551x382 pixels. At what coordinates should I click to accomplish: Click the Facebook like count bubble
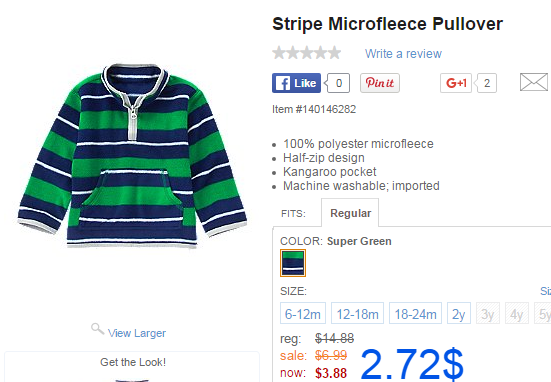[338, 83]
